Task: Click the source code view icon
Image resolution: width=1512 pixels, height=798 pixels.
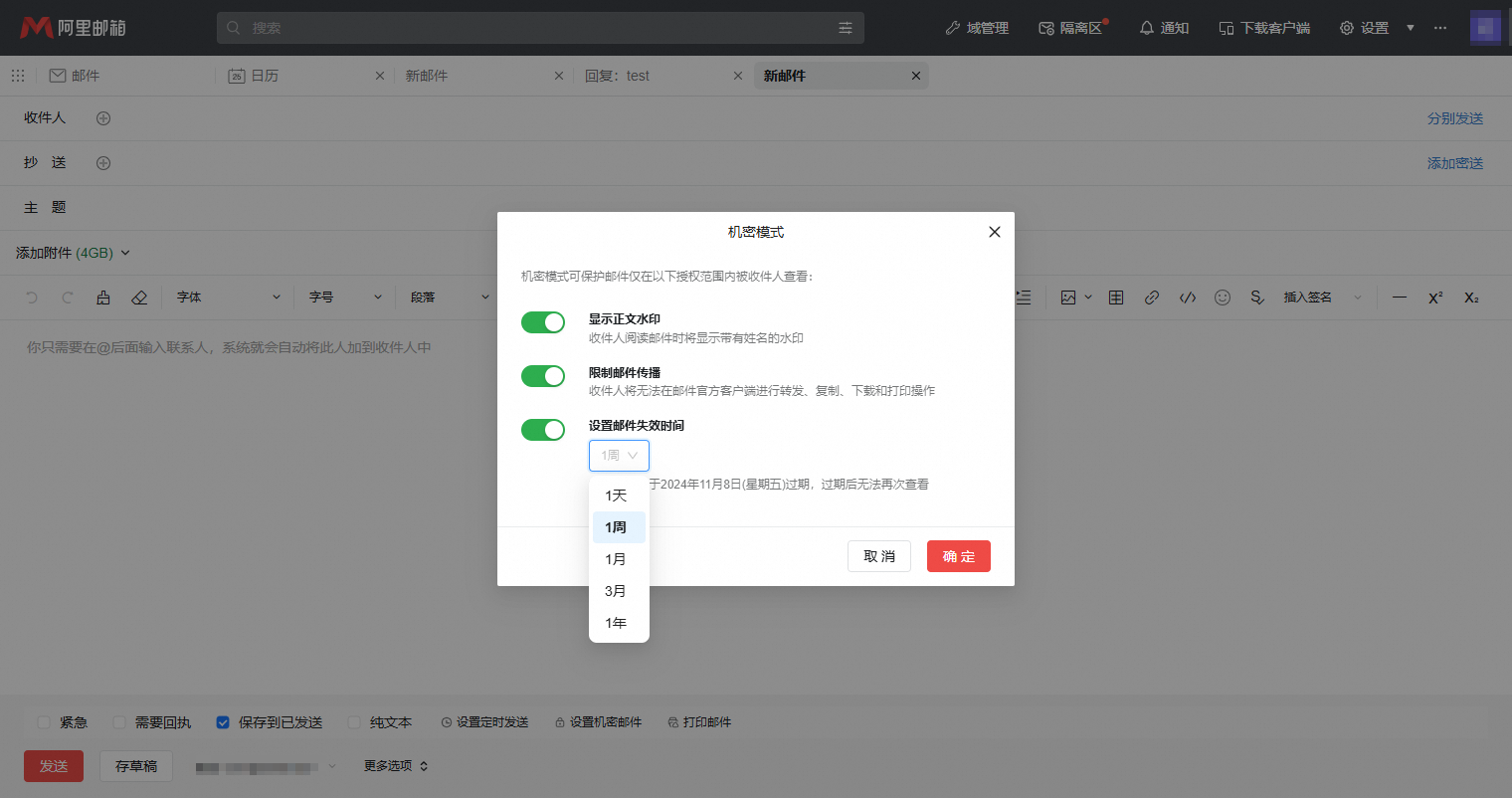Action: pyautogui.click(x=1187, y=298)
